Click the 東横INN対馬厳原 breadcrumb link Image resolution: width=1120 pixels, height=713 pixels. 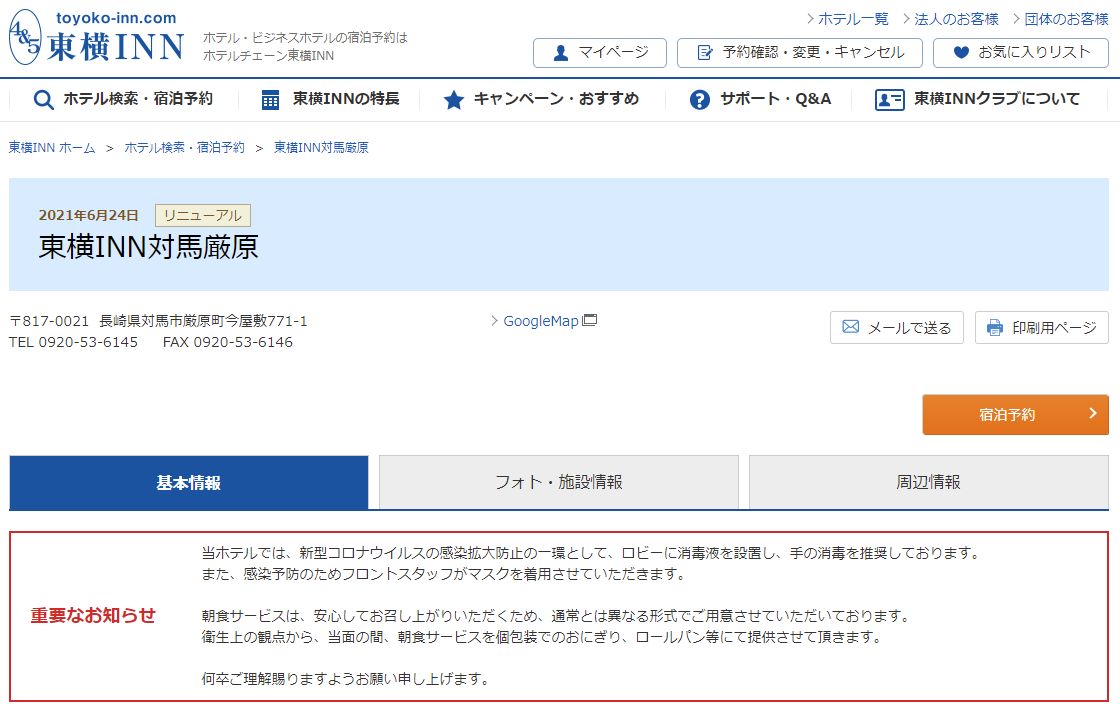[321, 148]
